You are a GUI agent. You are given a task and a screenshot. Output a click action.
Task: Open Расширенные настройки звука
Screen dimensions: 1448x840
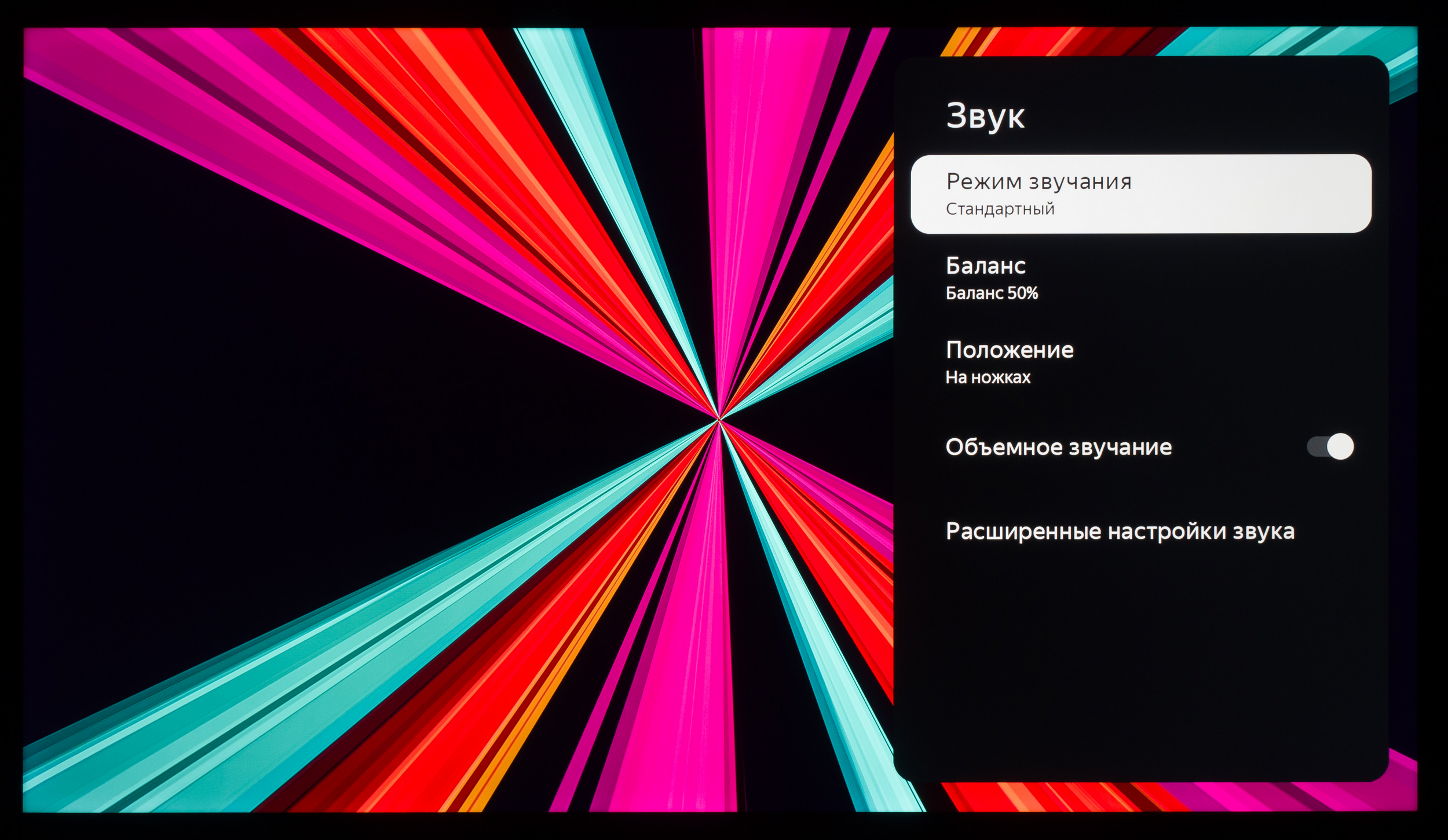click(x=1119, y=531)
